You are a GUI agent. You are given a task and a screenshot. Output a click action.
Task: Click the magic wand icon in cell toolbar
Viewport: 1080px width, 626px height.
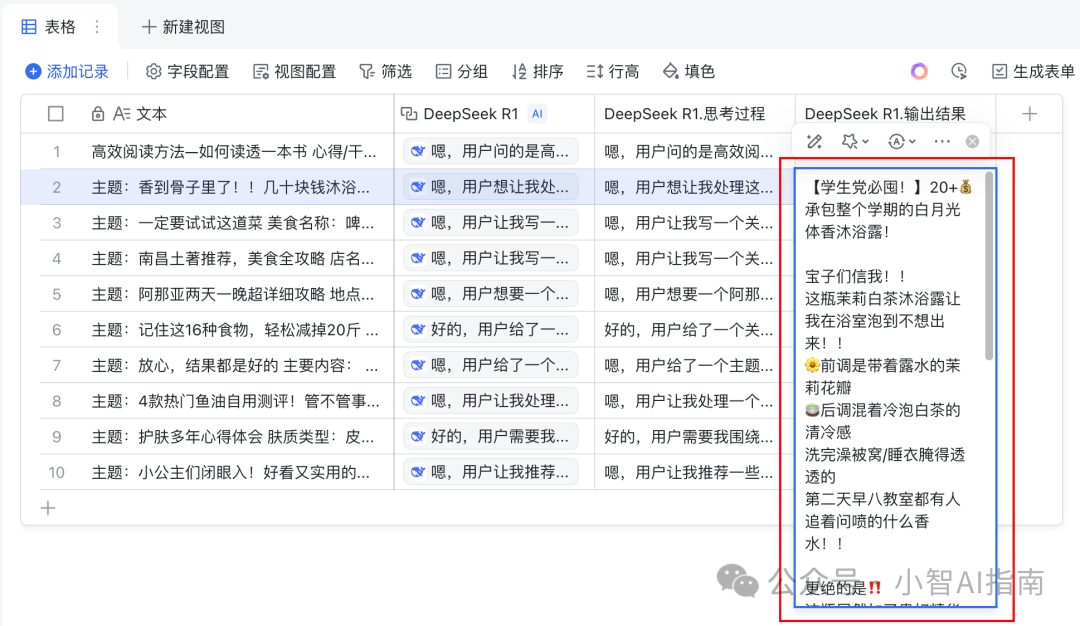click(x=814, y=142)
